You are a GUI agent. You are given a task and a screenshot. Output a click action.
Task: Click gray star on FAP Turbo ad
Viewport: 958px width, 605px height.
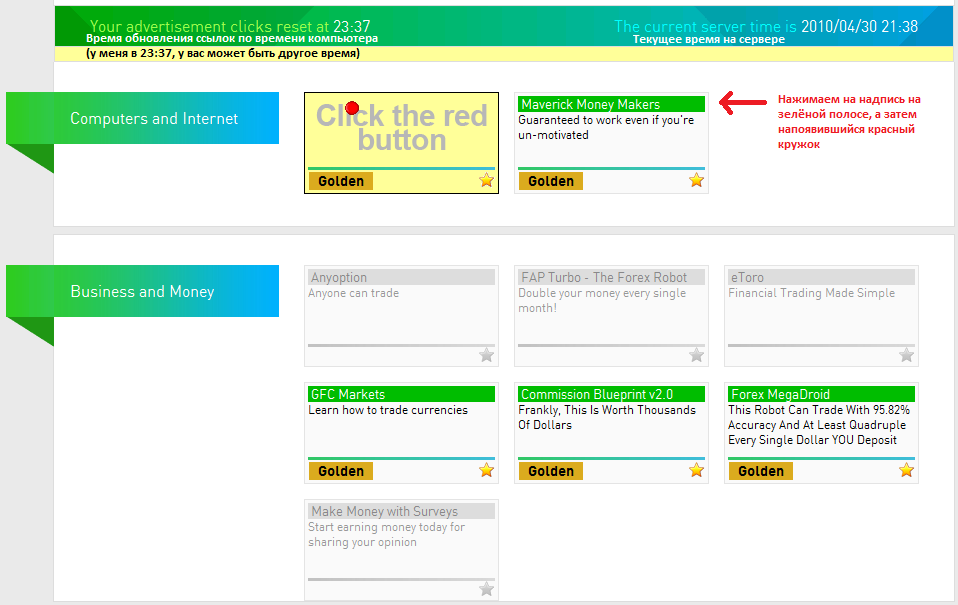[x=696, y=355]
